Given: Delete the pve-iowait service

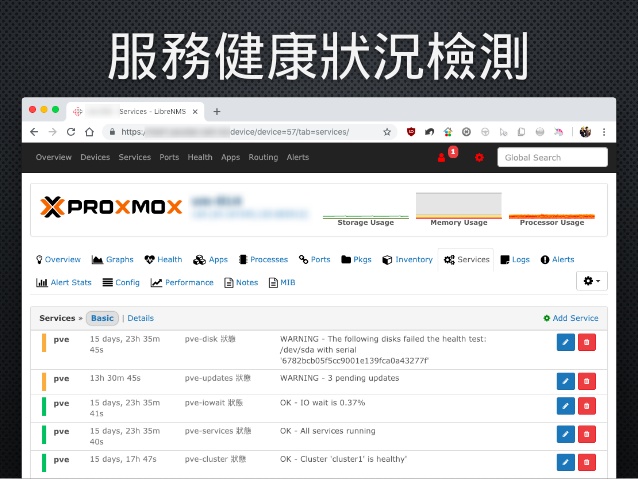Looking at the screenshot, I should click(x=587, y=406).
